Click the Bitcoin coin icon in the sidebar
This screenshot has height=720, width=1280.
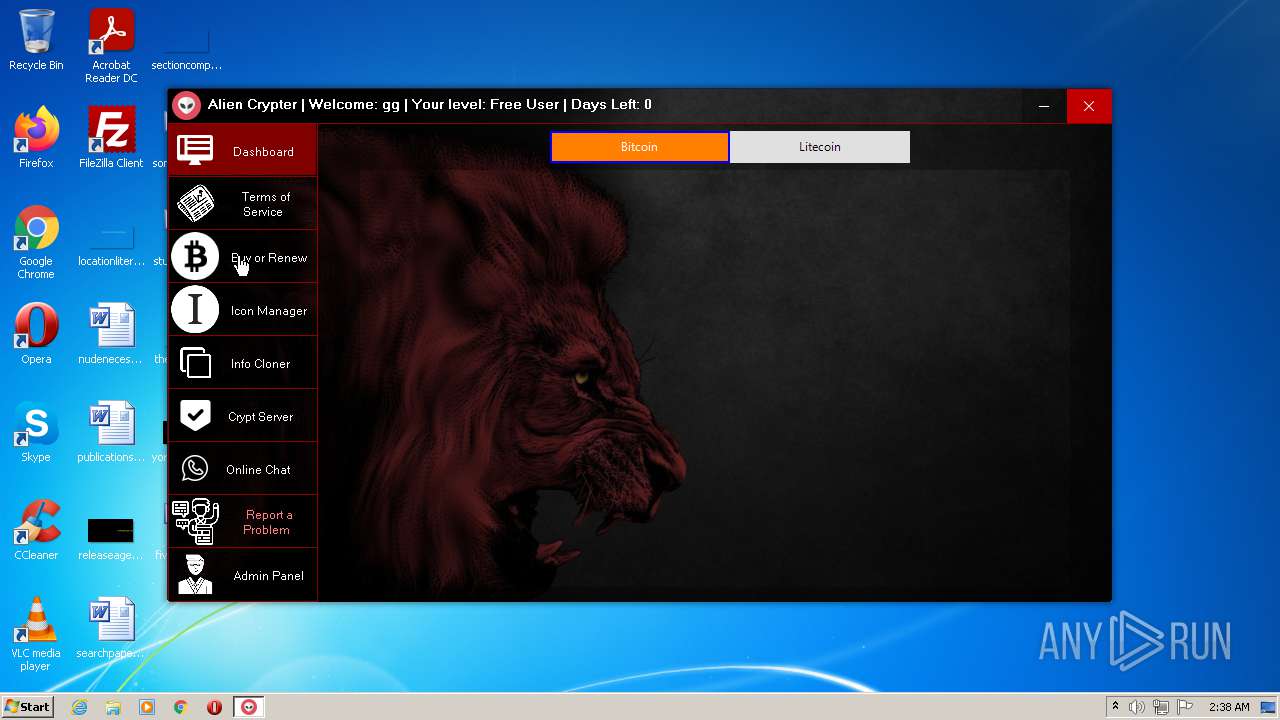195,257
